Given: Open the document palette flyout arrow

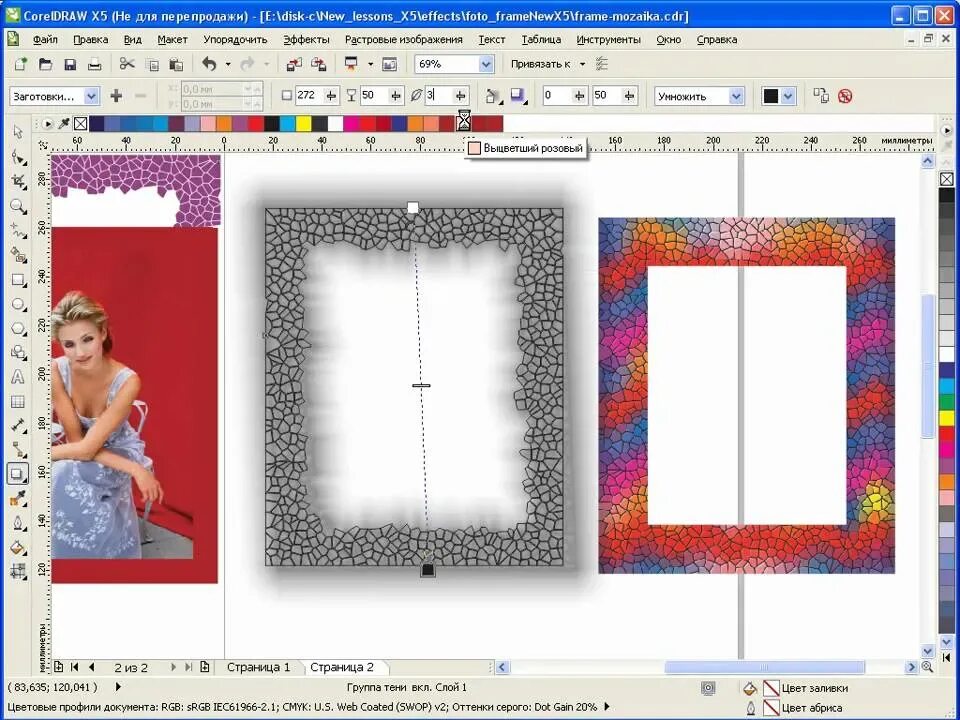Looking at the screenshot, I should 48,124.
